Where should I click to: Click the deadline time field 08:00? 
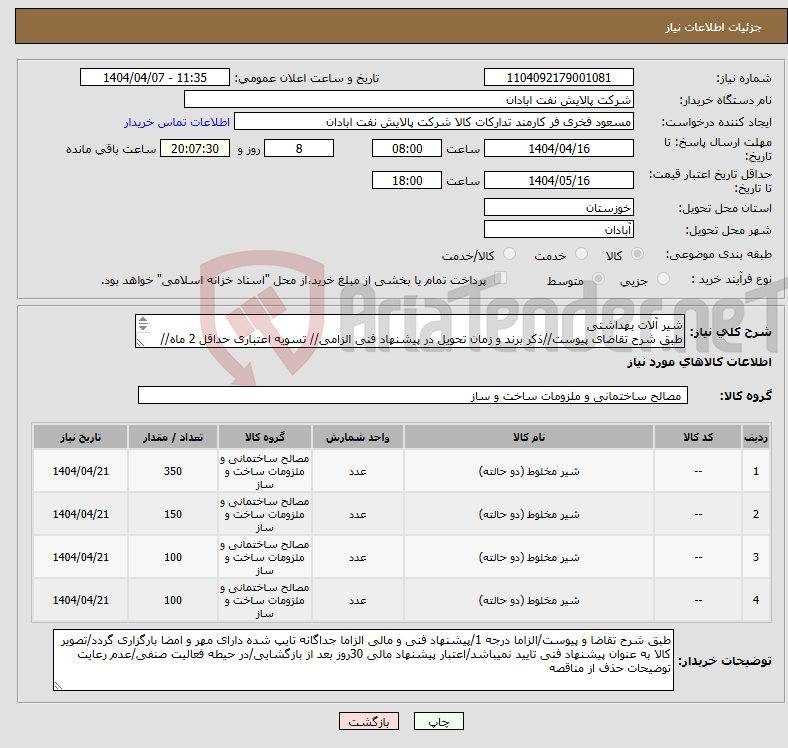click(x=407, y=149)
